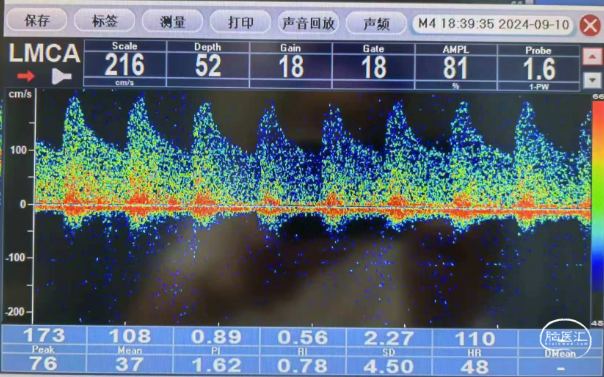Click the 打印 print button
Image resolution: width=604 pixels, height=377 pixels.
[240, 22]
